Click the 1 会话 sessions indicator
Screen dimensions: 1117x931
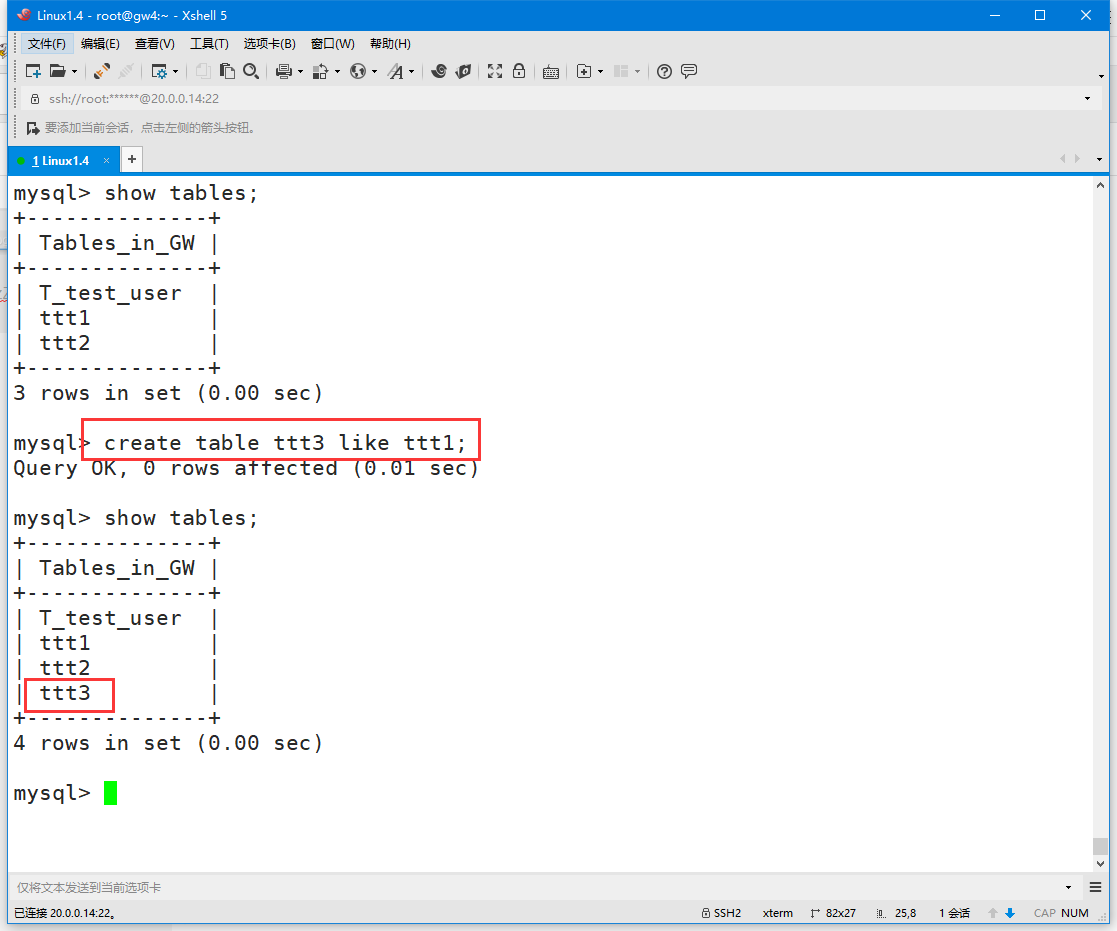954,913
